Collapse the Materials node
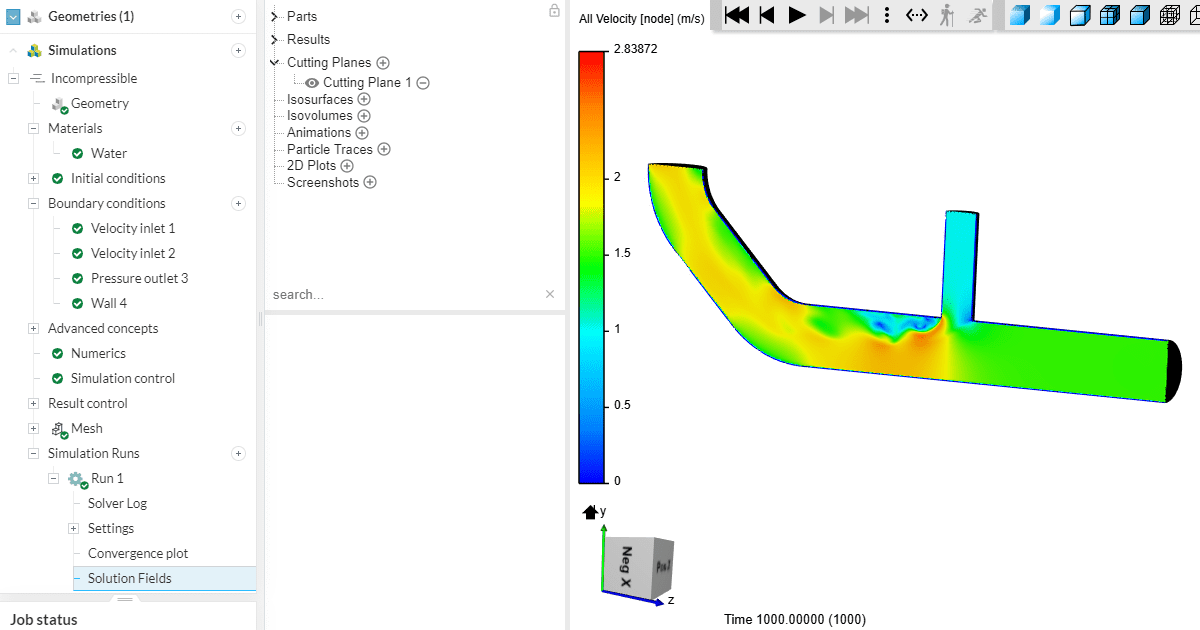Viewport: 1200px width, 630px height. coord(33,128)
